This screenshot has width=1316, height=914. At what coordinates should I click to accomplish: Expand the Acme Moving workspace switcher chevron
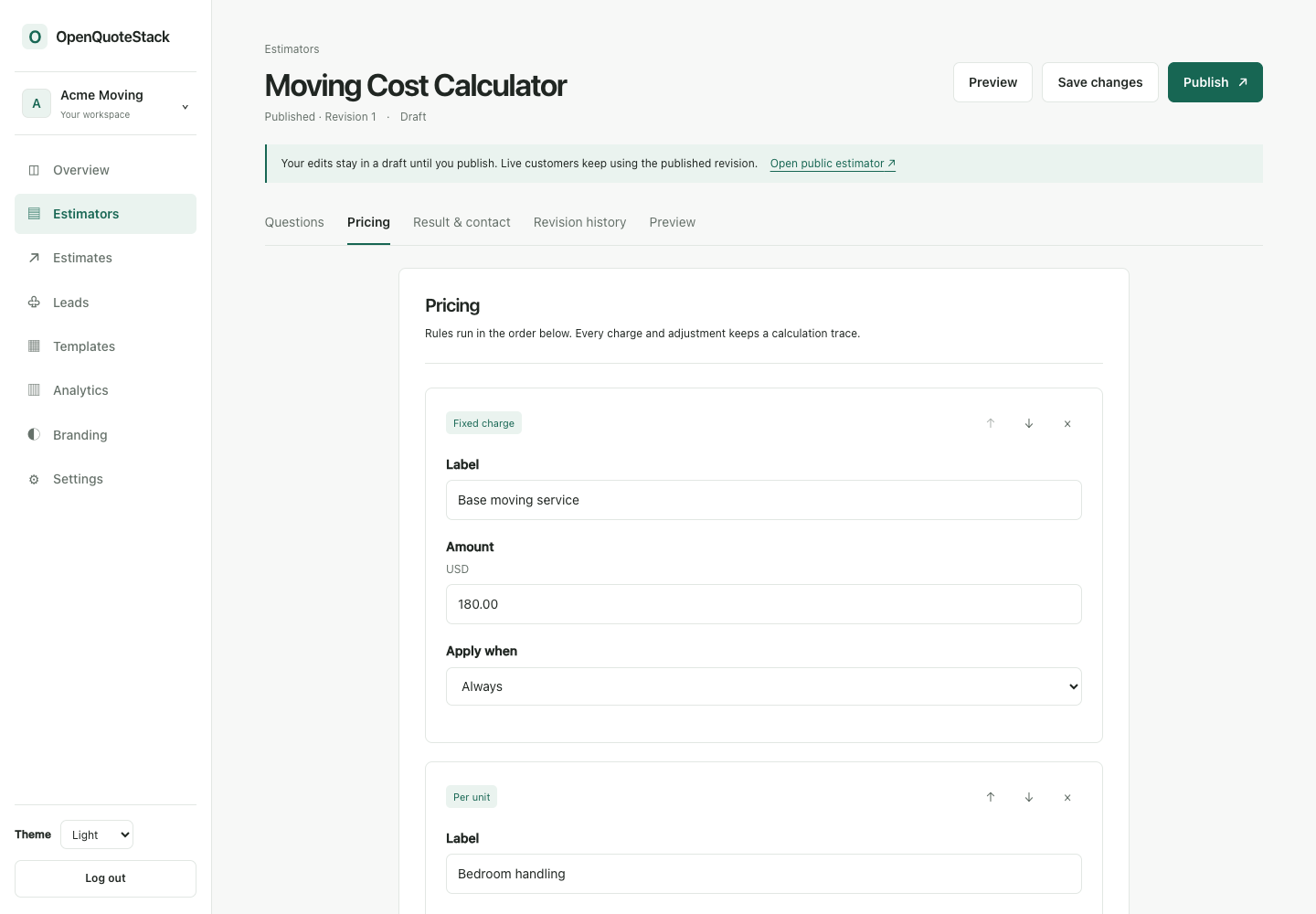[185, 107]
